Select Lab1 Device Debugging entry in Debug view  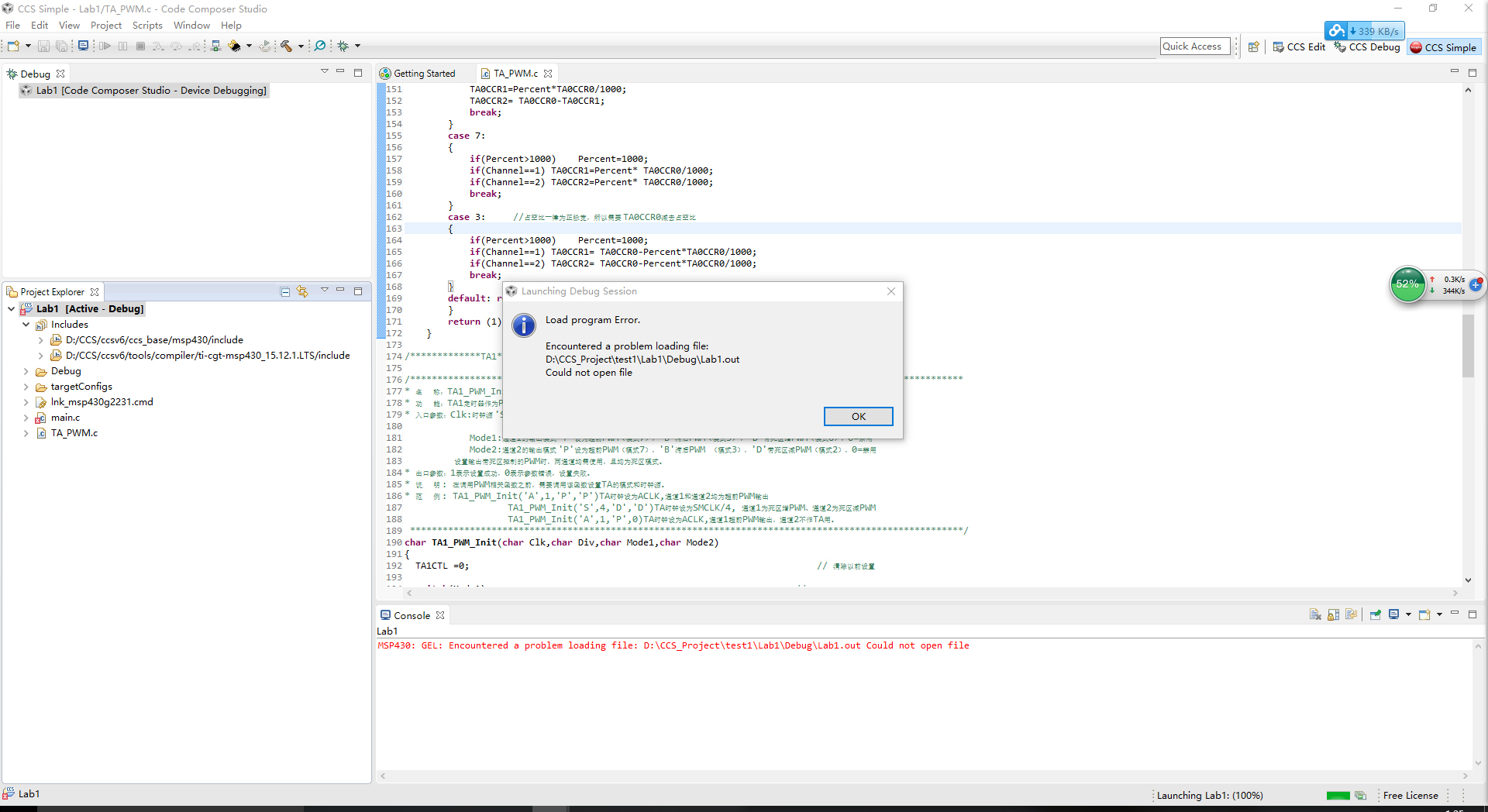pyautogui.click(x=144, y=91)
